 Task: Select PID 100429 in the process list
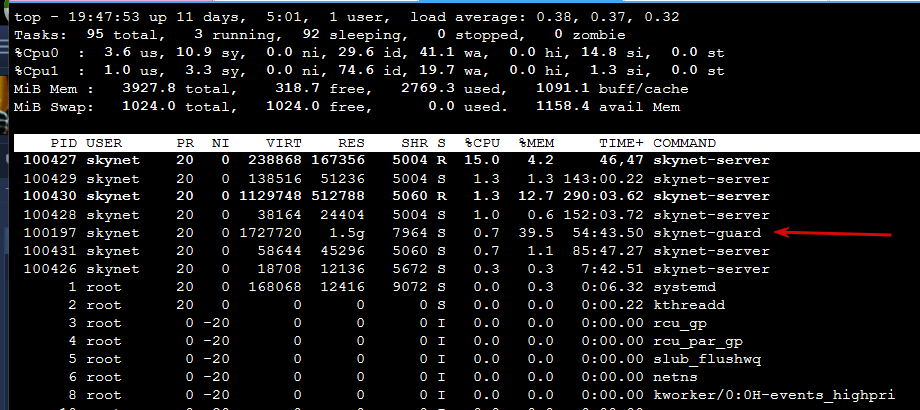[50, 178]
